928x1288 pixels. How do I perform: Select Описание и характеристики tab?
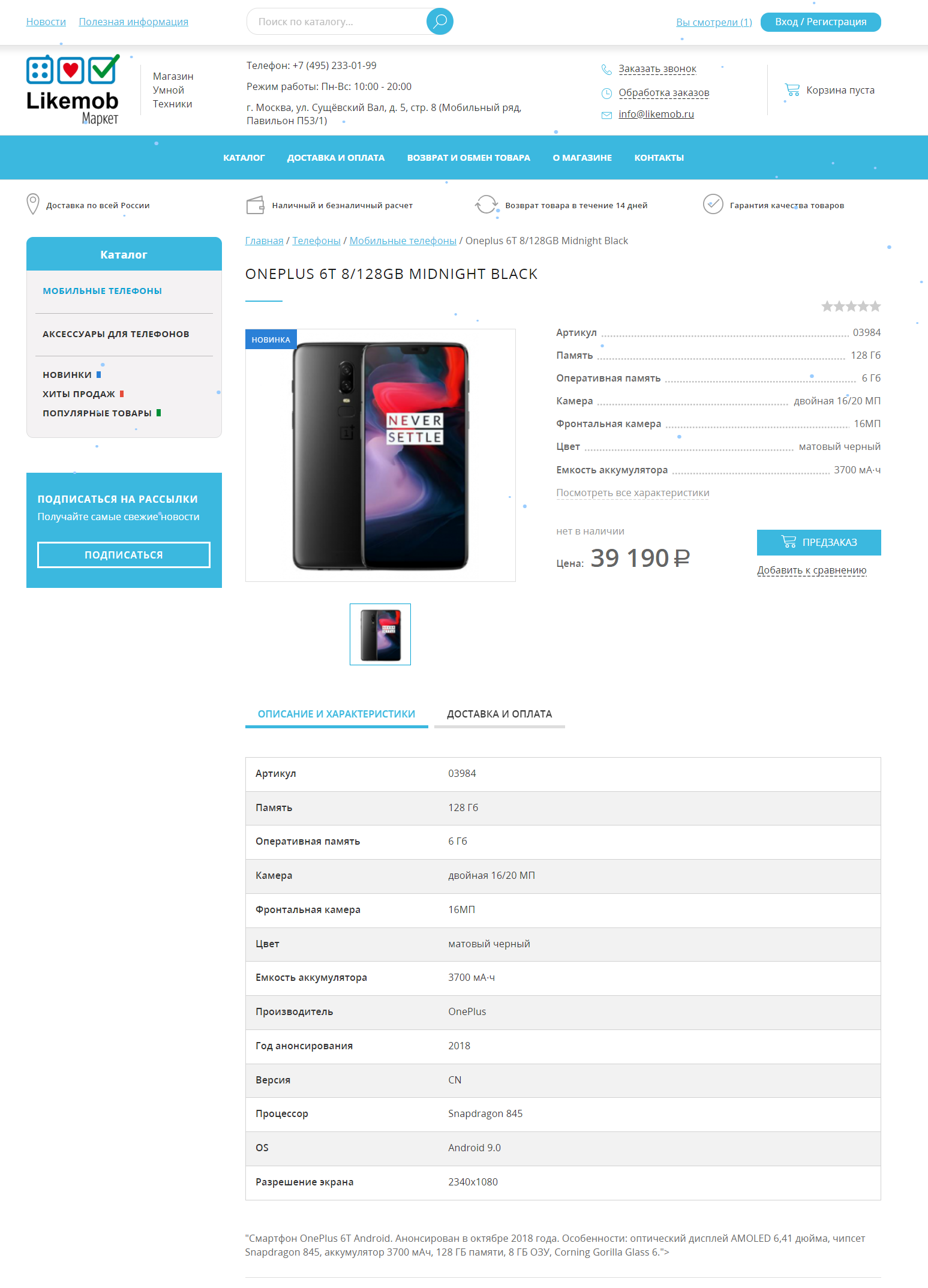(x=337, y=714)
